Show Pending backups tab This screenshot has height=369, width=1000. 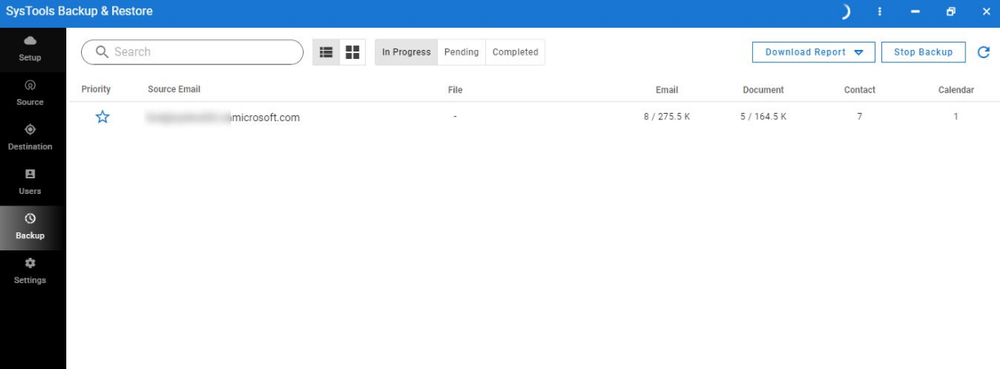461,52
